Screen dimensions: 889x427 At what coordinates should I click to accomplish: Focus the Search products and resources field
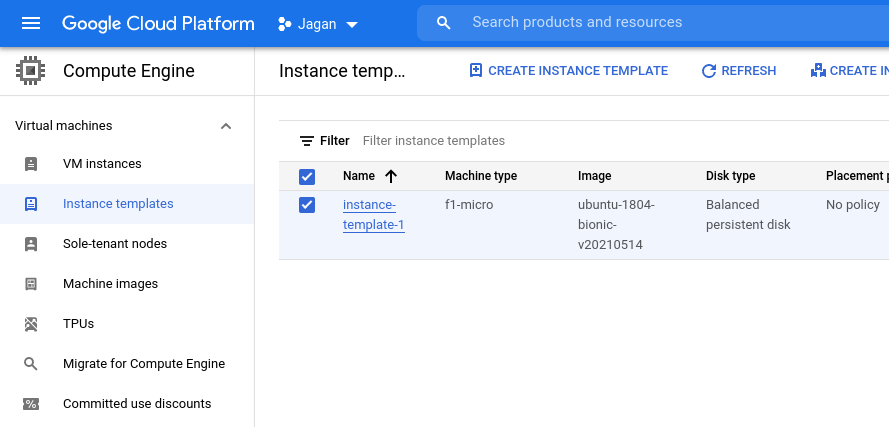click(653, 23)
